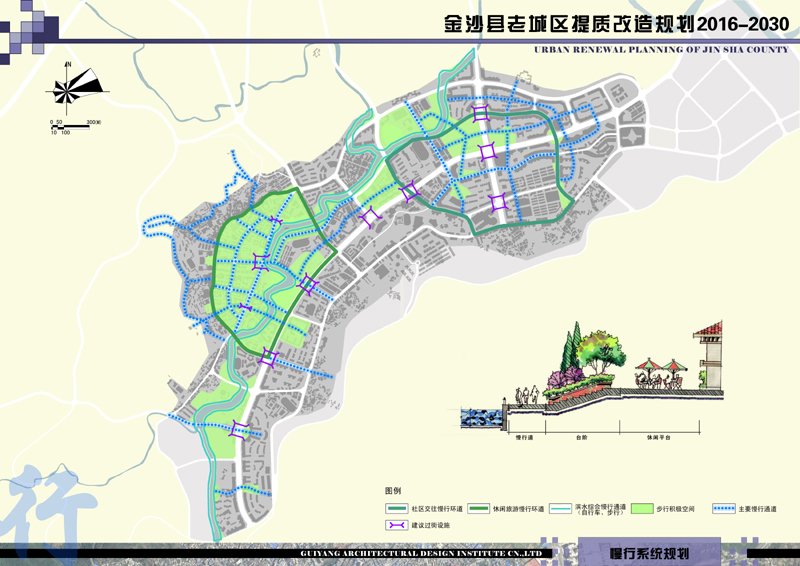
Task: Click the map scale bar
Action: point(72,125)
